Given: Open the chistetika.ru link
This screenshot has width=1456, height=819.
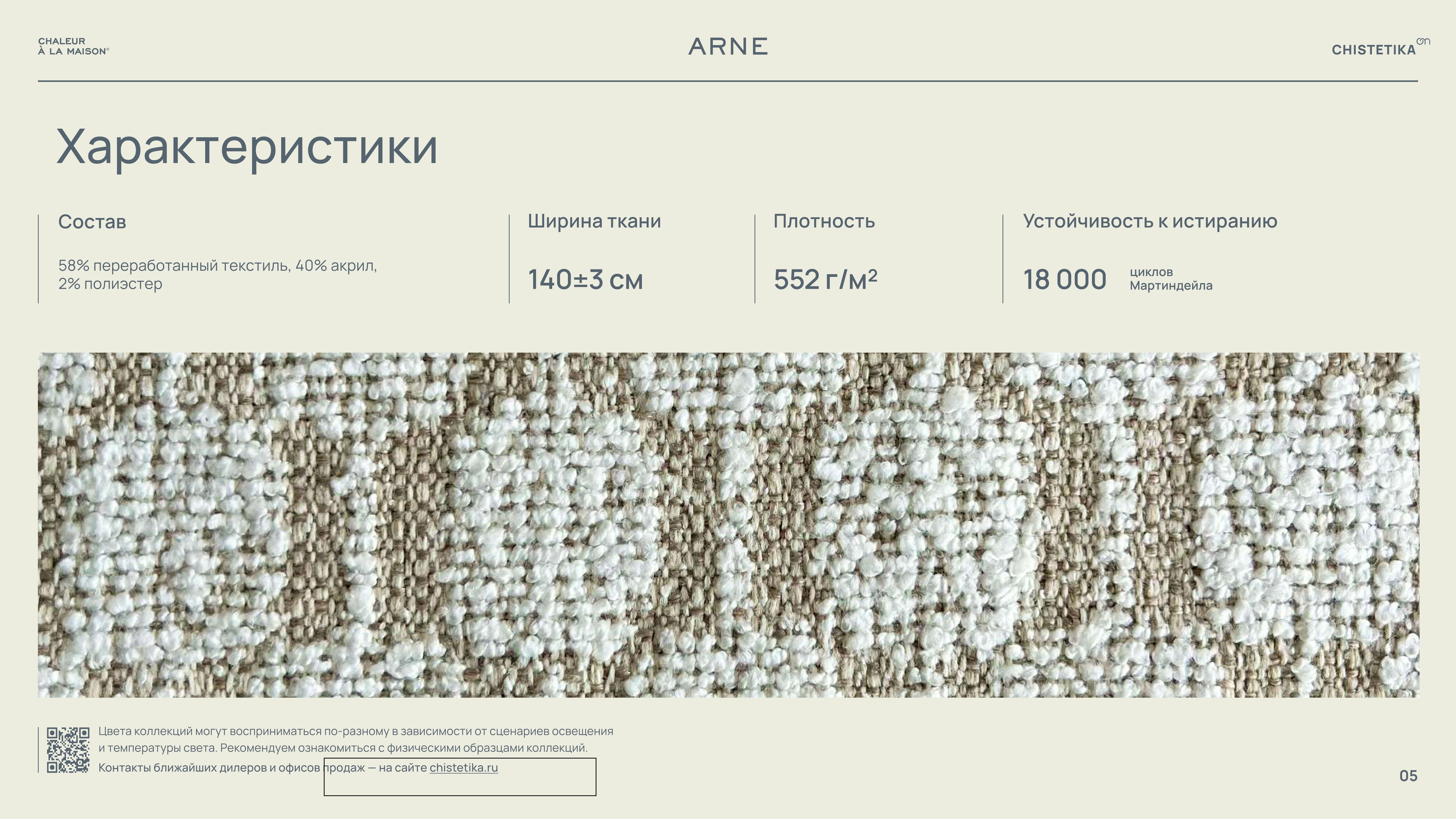Looking at the screenshot, I should 464,767.
